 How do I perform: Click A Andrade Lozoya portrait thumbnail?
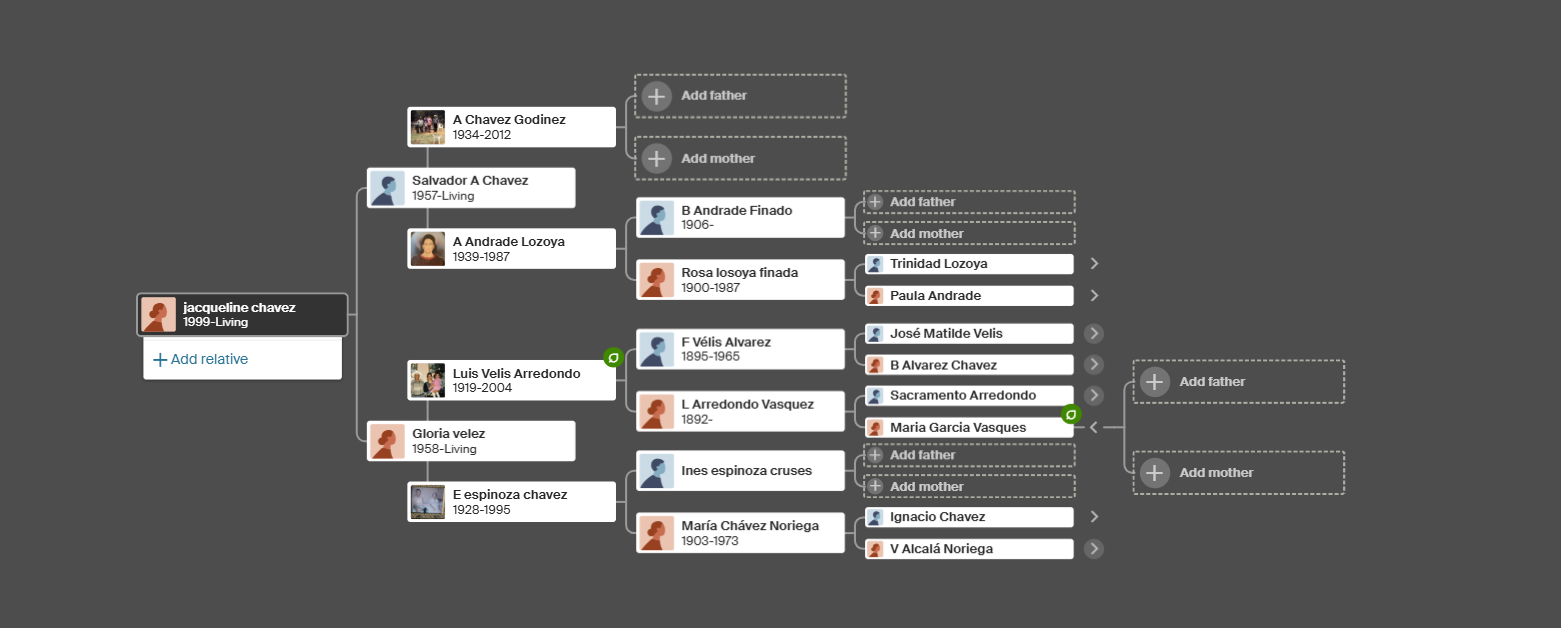tap(428, 249)
